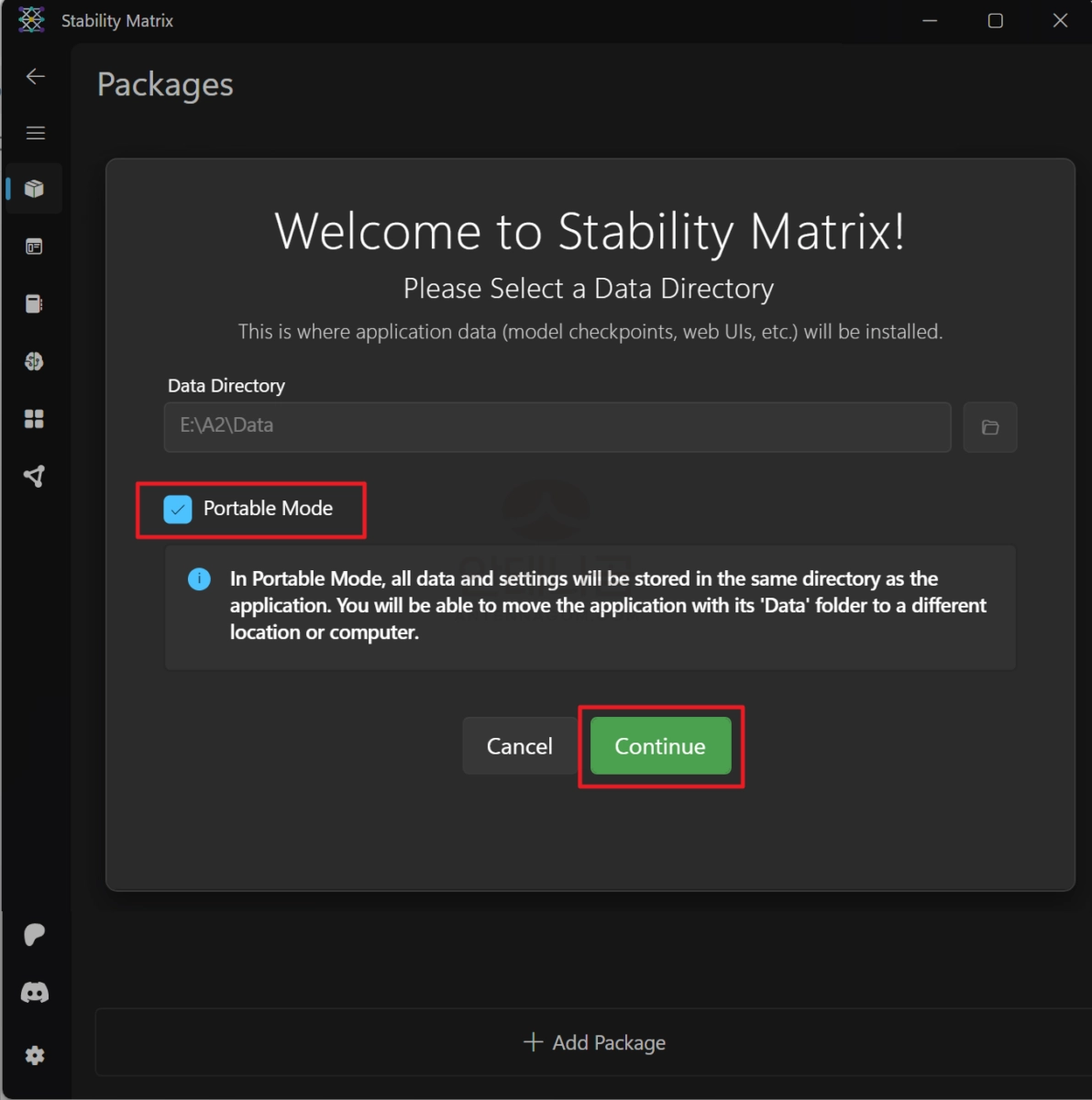Open the Inference icon in sidebar
The height and width of the screenshot is (1100, 1092).
(x=34, y=247)
